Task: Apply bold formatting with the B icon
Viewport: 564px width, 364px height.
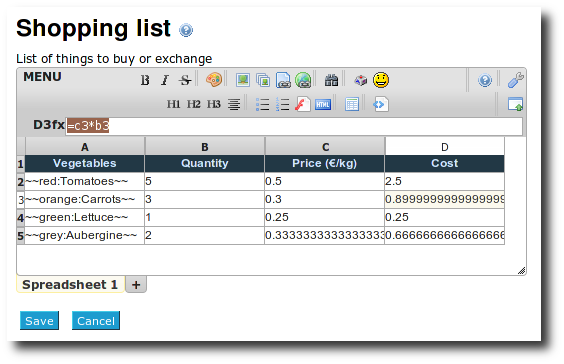Action: pos(145,80)
